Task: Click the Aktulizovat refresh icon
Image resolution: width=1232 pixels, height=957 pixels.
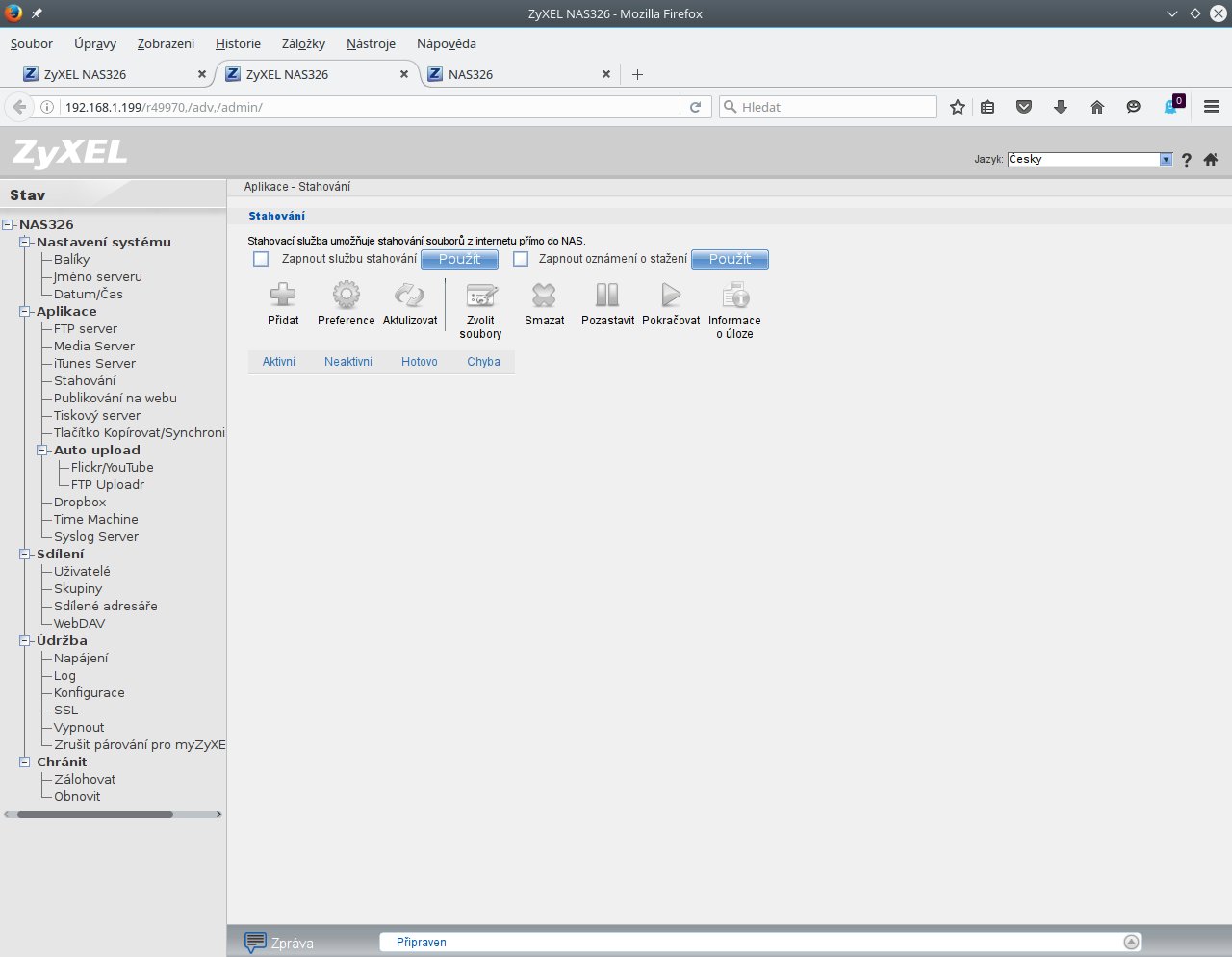Action: point(409,296)
